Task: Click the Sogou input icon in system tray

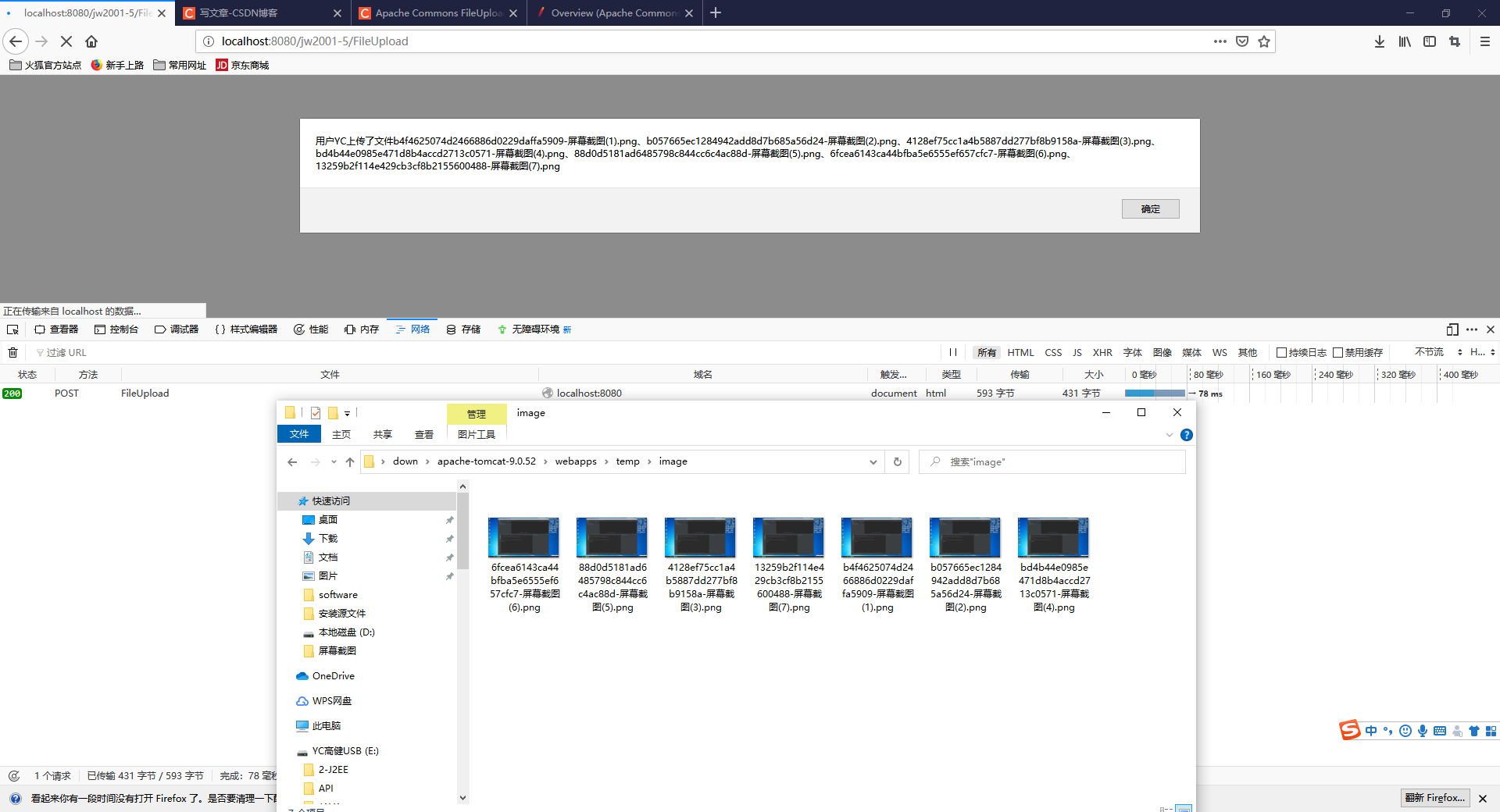Action: [1349, 731]
